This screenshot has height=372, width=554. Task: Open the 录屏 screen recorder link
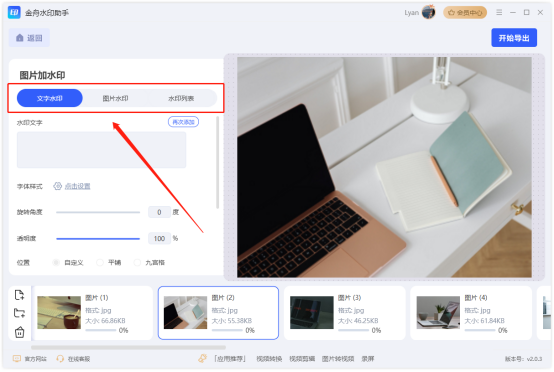[x=368, y=359]
